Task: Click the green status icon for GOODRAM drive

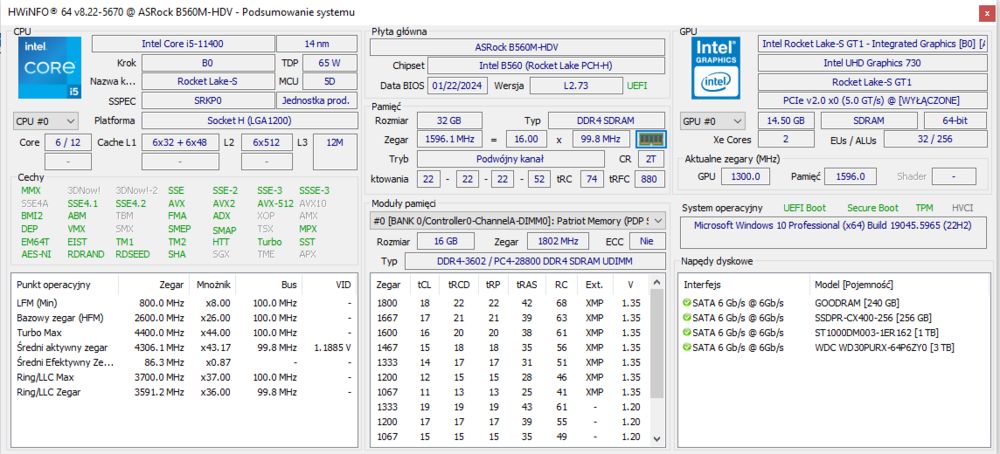Action: (x=687, y=303)
